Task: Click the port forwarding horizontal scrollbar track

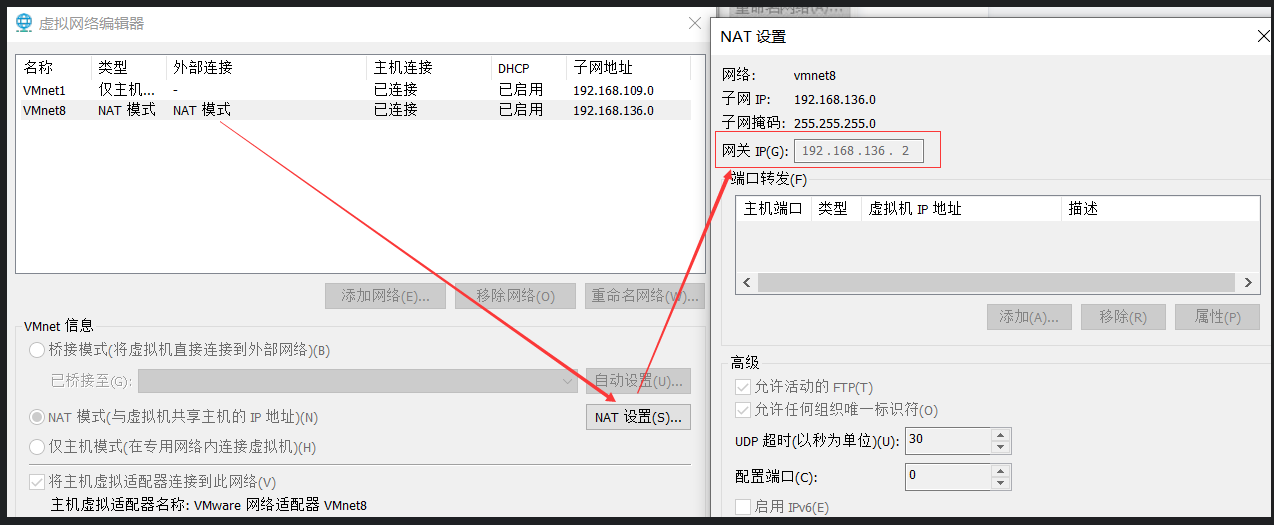Action: click(997, 283)
